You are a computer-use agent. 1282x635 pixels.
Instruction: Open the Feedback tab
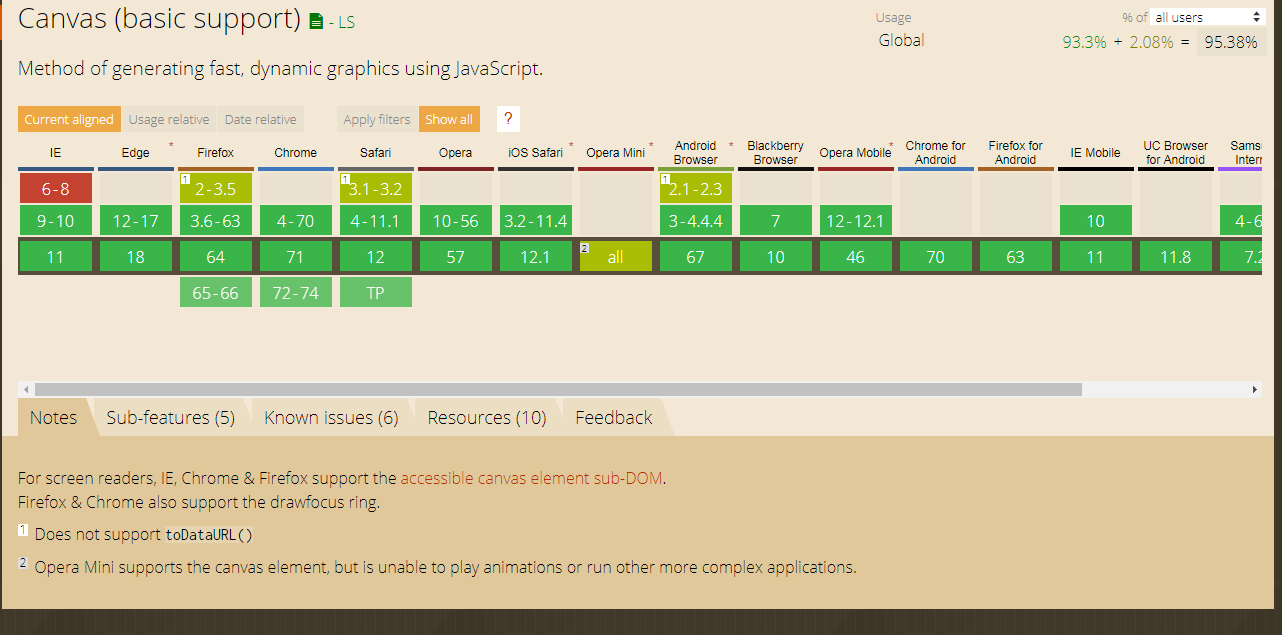[x=613, y=417]
